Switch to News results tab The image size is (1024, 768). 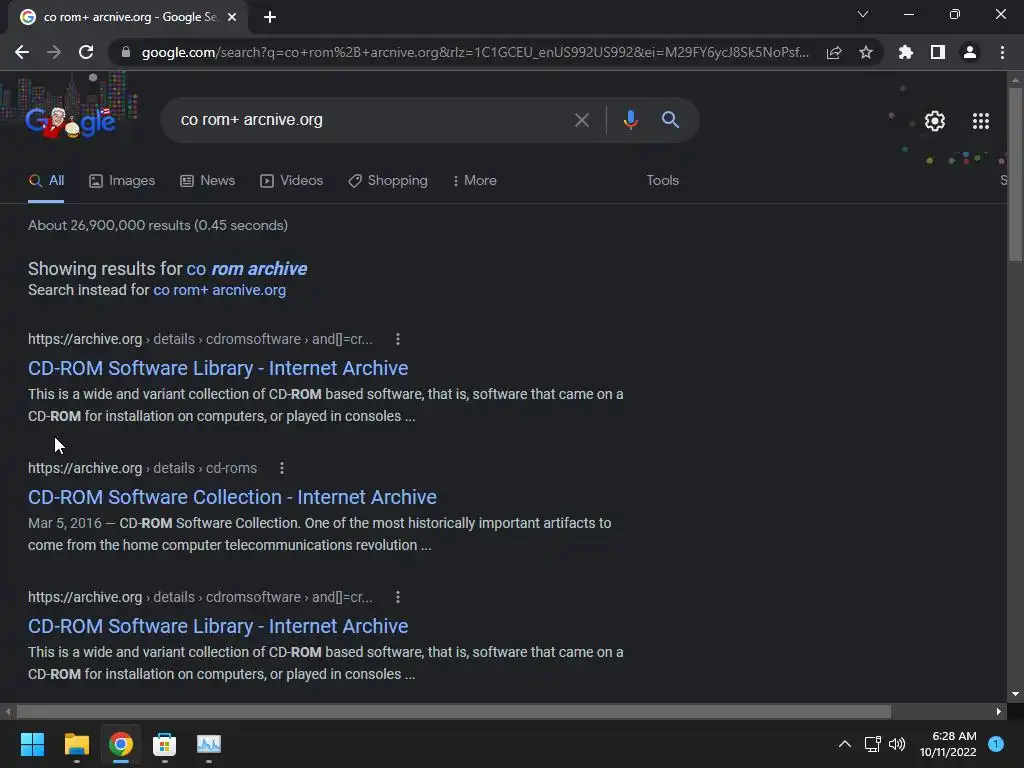point(208,181)
